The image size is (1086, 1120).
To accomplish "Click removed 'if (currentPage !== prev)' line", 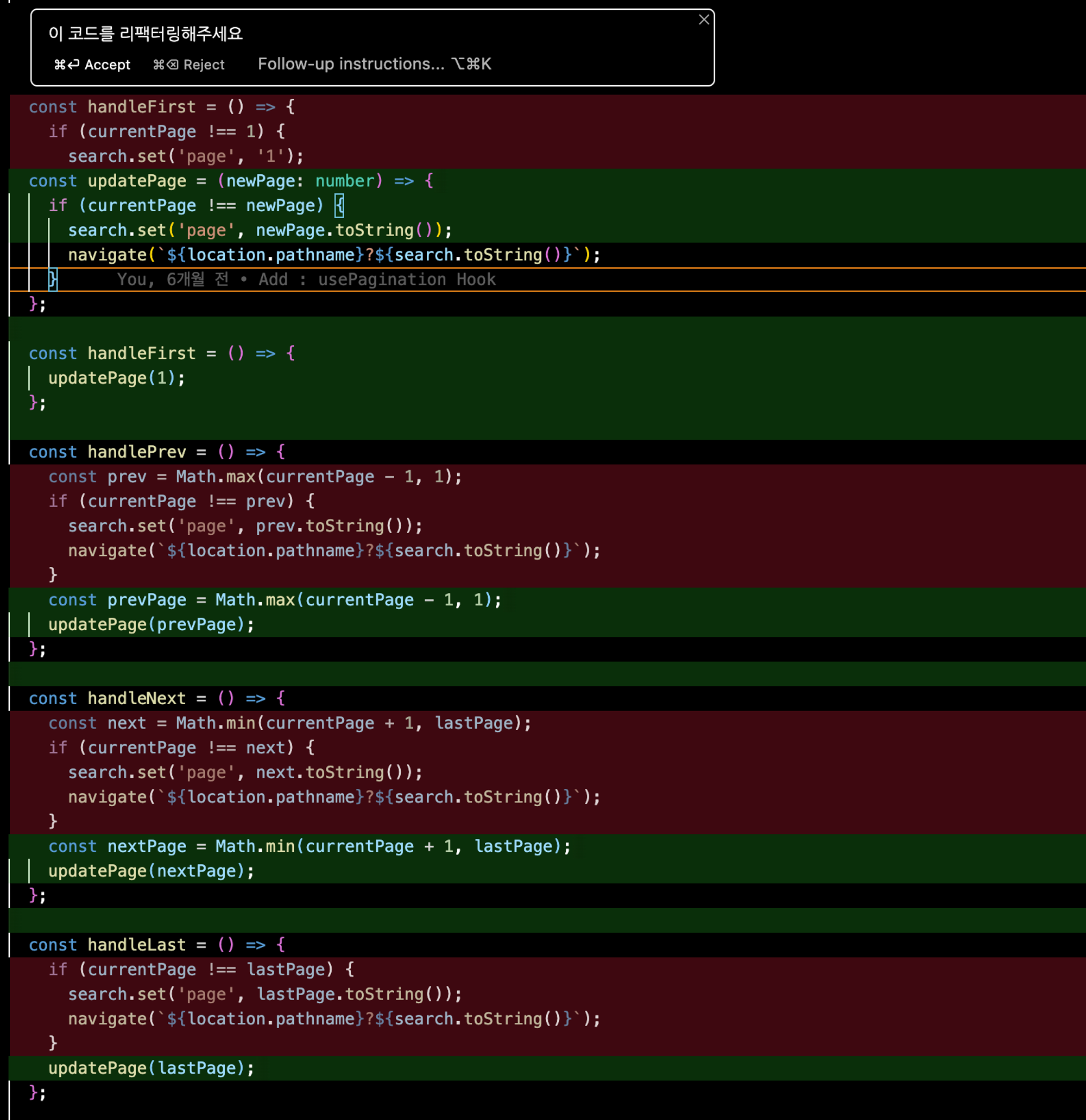I will pyautogui.click(x=181, y=501).
